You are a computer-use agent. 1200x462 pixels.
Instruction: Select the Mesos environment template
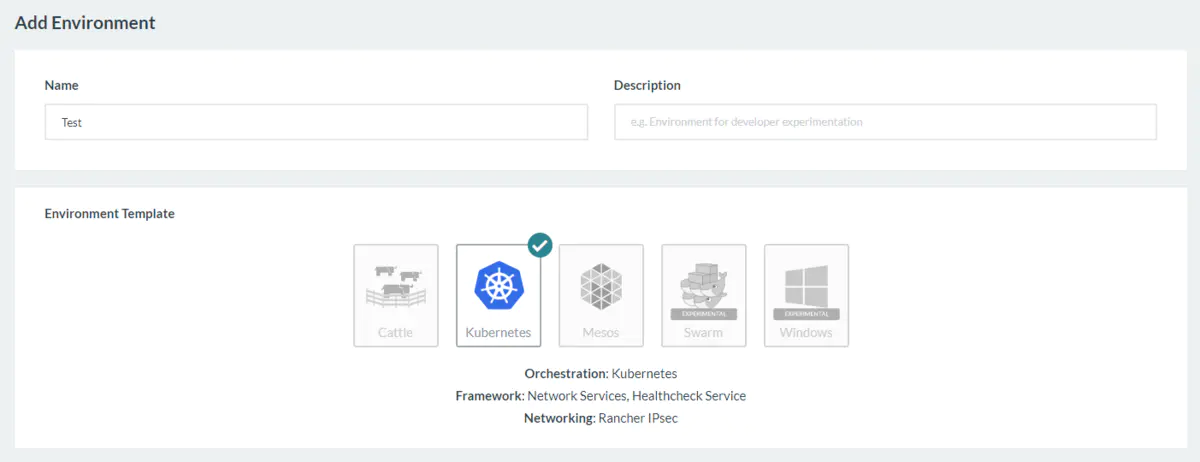601,296
